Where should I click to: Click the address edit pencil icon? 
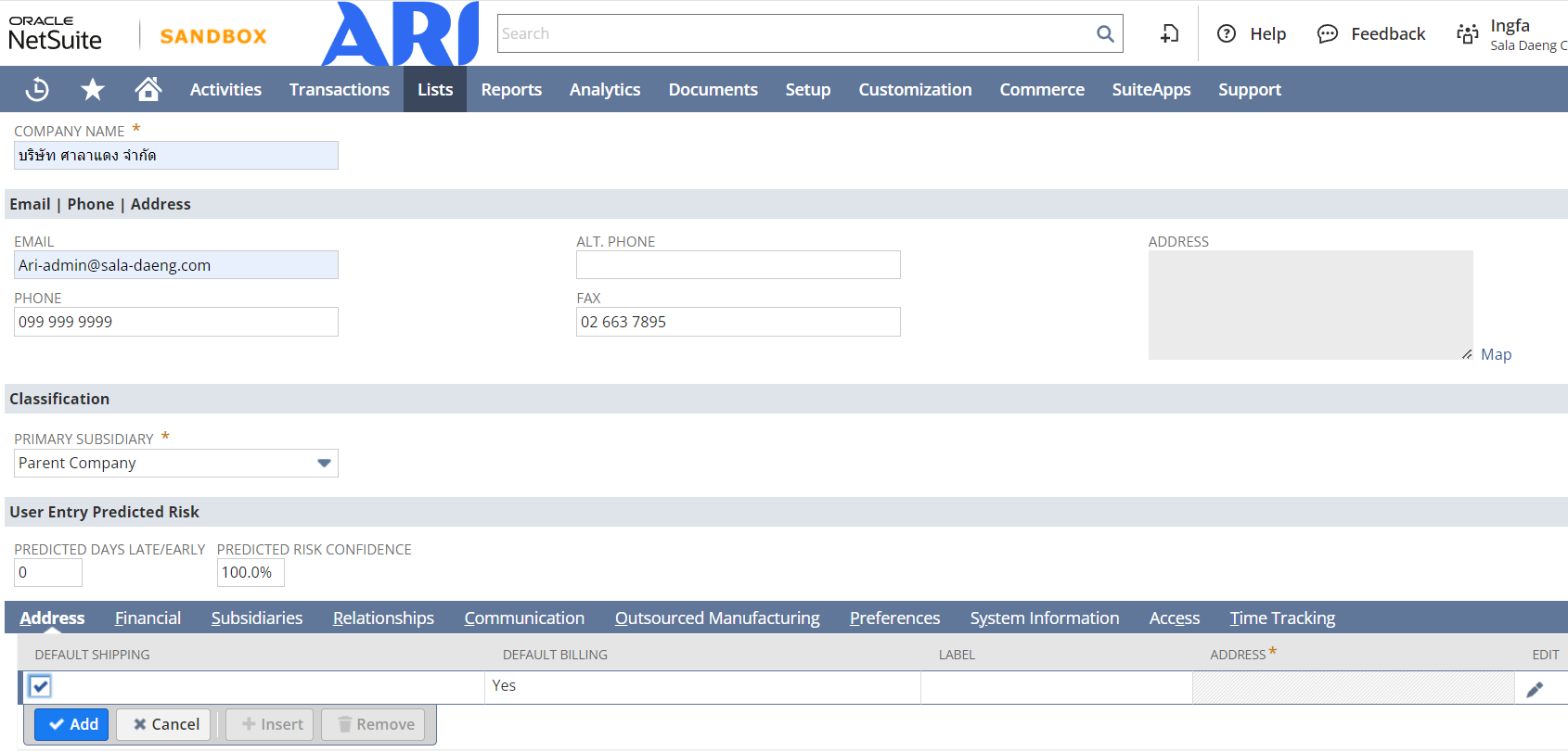[x=1535, y=689]
